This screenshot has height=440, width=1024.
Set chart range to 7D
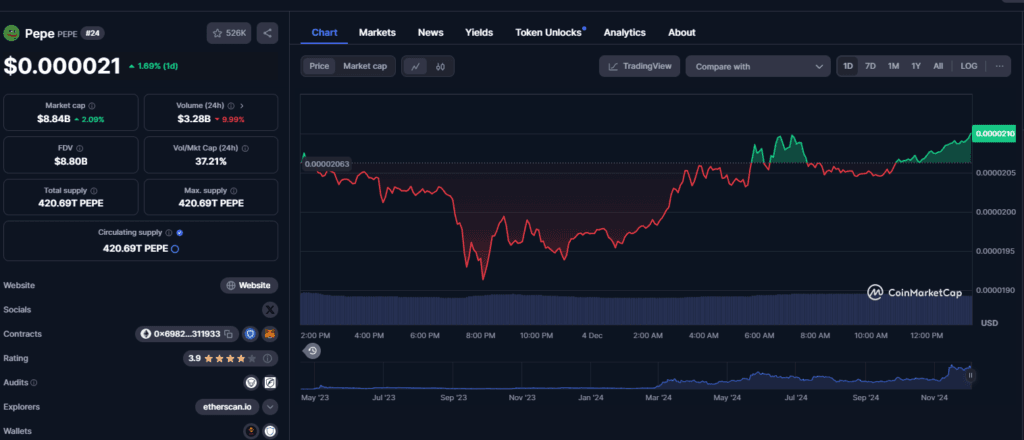[871, 66]
